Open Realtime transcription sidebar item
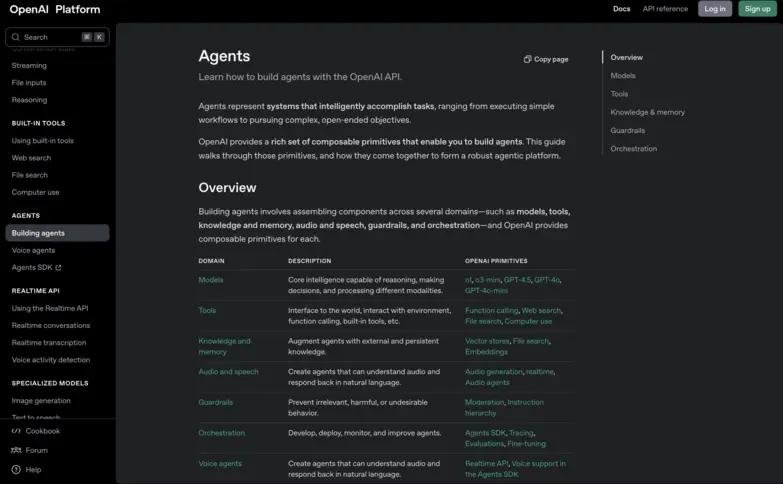 pyautogui.click(x=48, y=343)
